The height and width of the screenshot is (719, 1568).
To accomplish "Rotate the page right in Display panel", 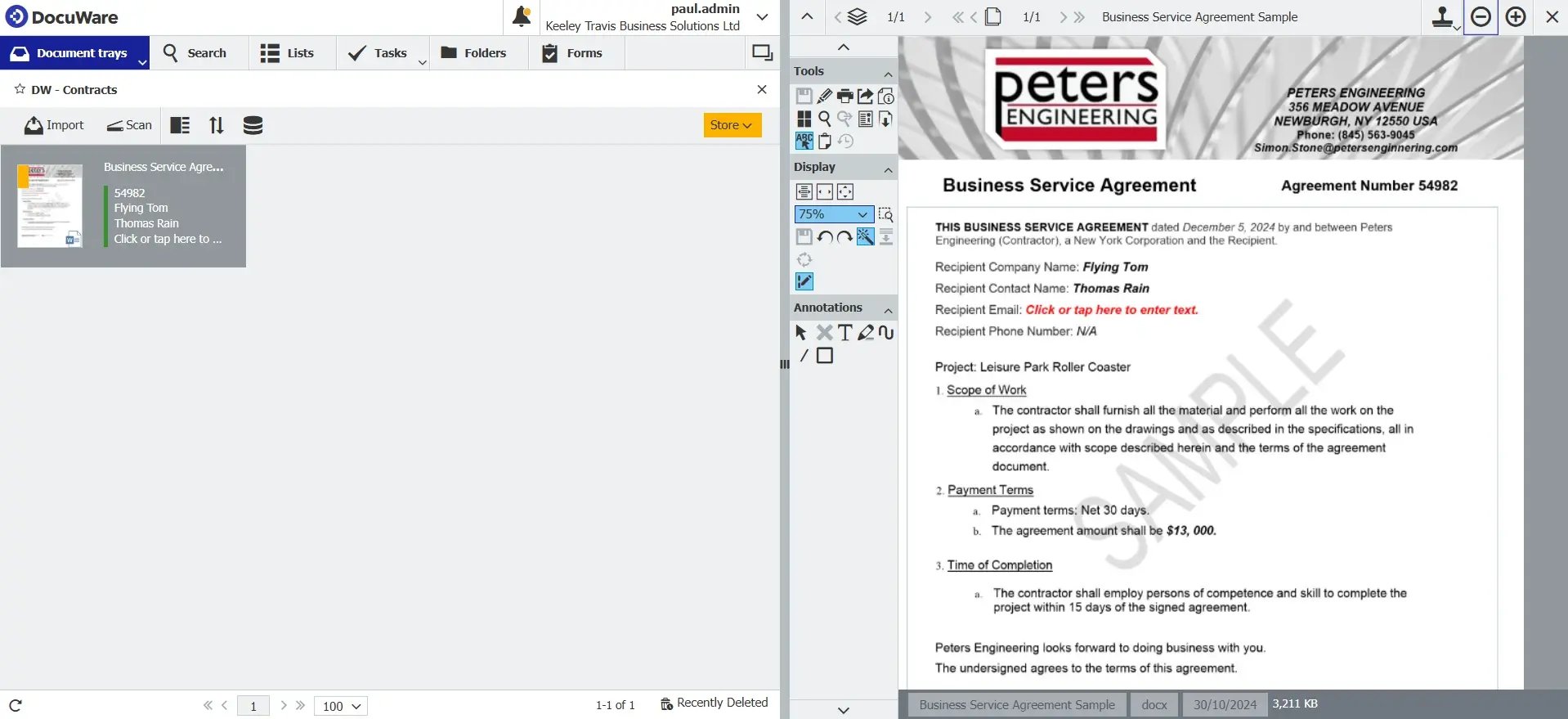I will click(845, 237).
